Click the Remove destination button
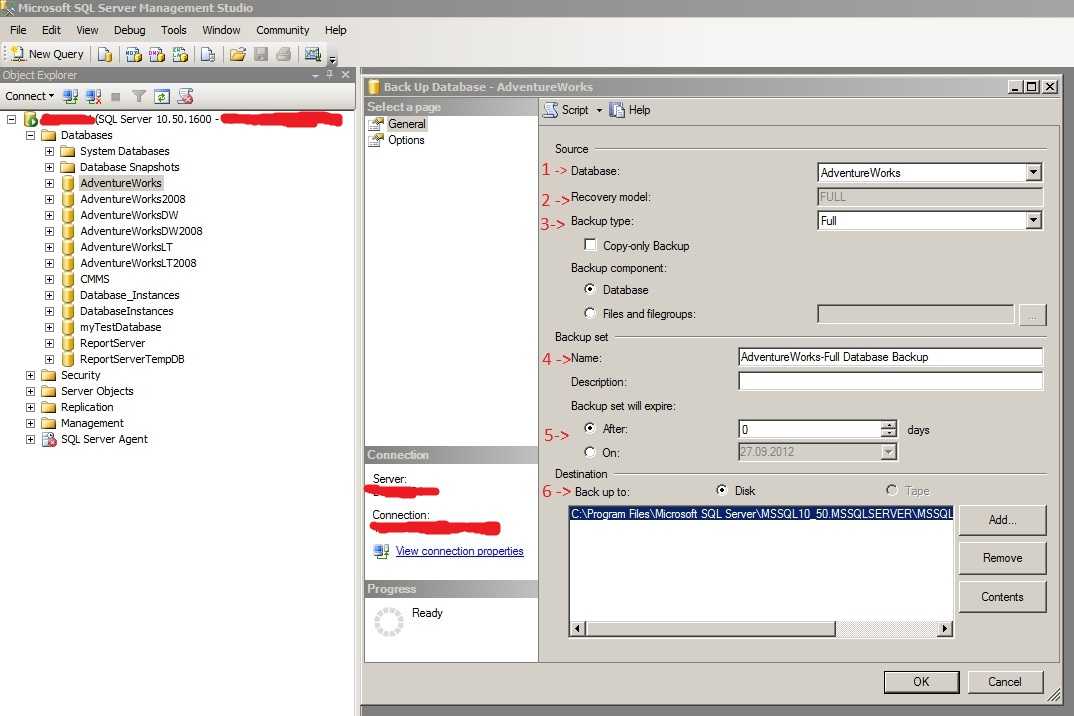 pos(1002,558)
